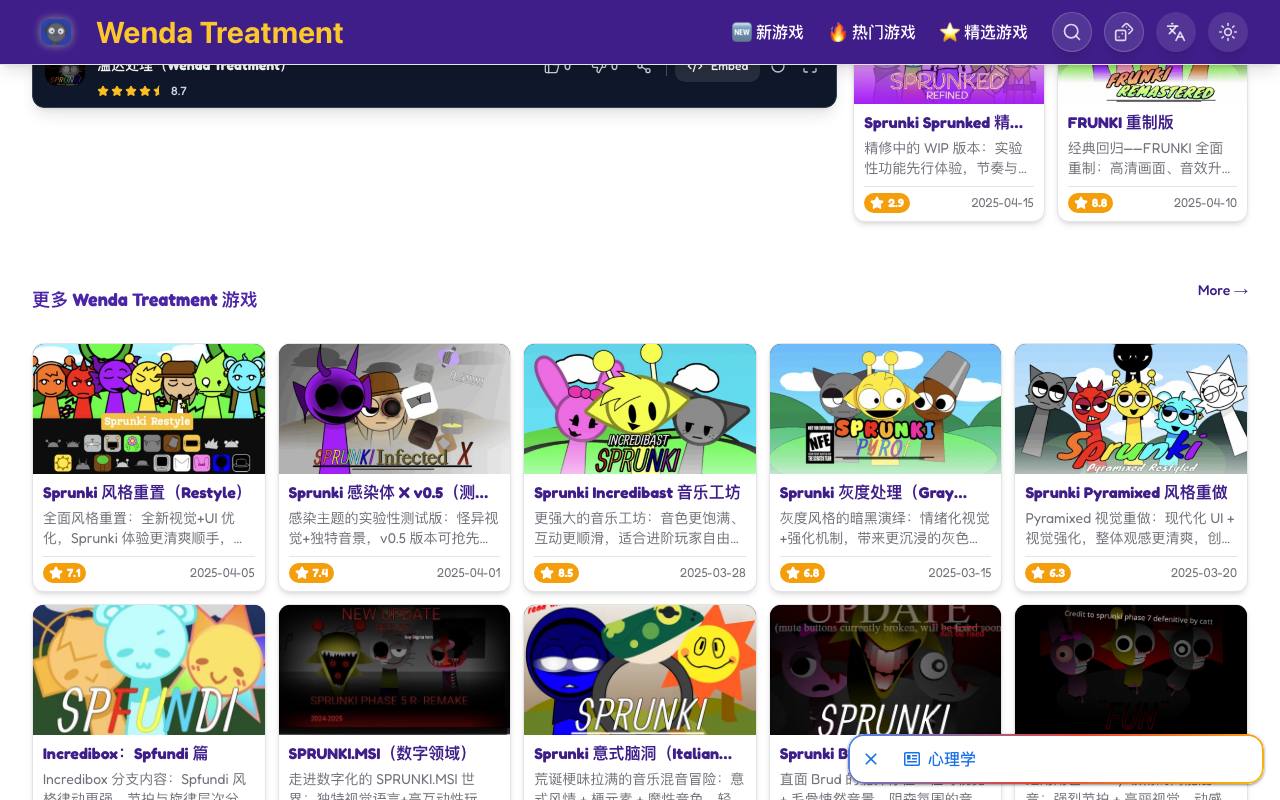The width and height of the screenshot is (1280, 800).
Task: Open Sprunki 灰度处理（Gray... title
Action: click(873, 493)
